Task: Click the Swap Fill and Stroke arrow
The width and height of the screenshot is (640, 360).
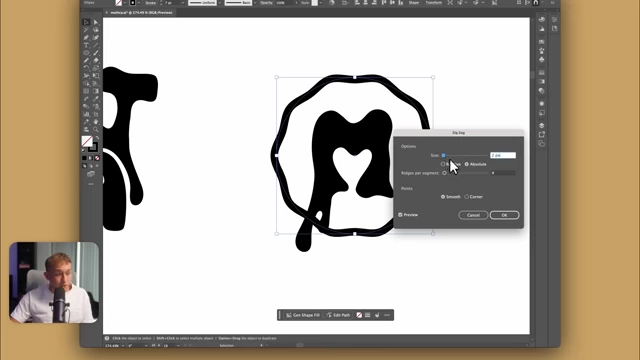Action: click(97, 138)
